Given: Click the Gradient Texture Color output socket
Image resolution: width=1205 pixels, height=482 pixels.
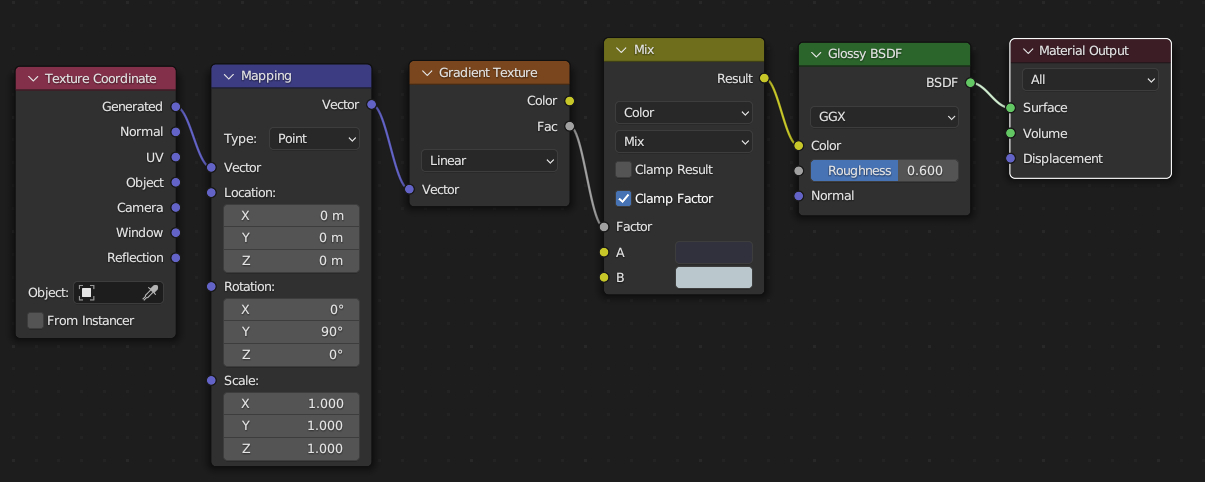Looking at the screenshot, I should (x=569, y=101).
